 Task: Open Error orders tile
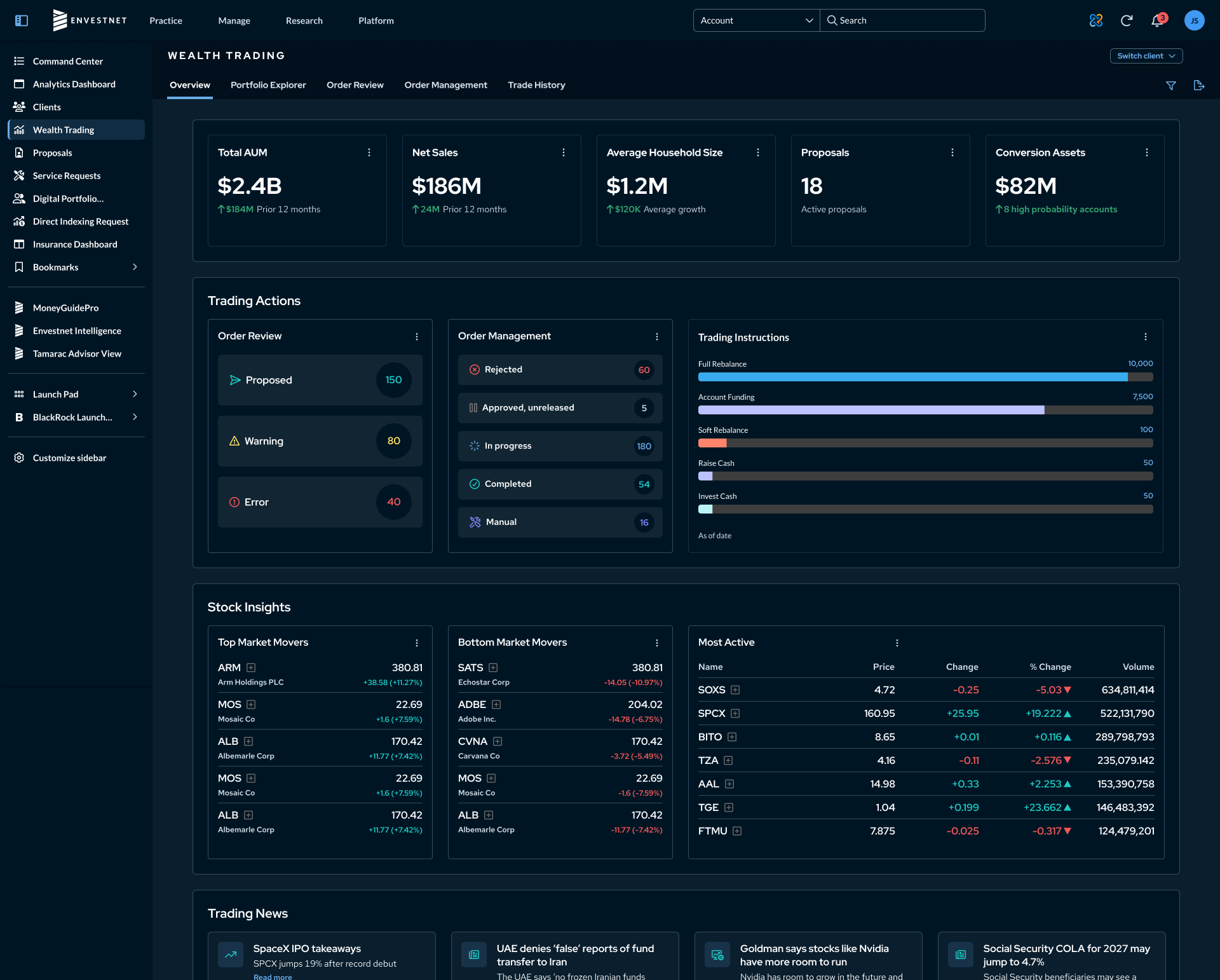[320, 502]
